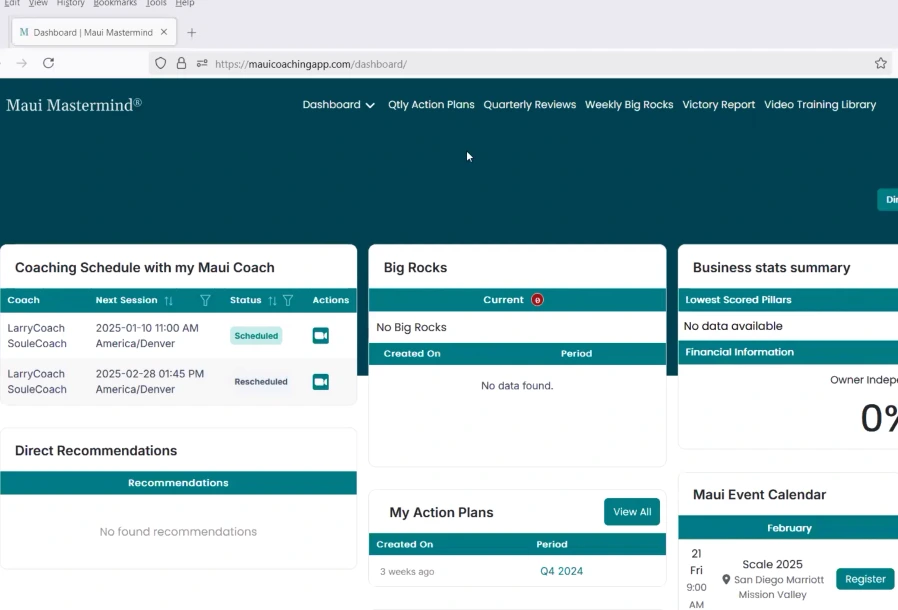Click the browser address bar URL
Viewport: 898px width, 610px height.
[310, 64]
